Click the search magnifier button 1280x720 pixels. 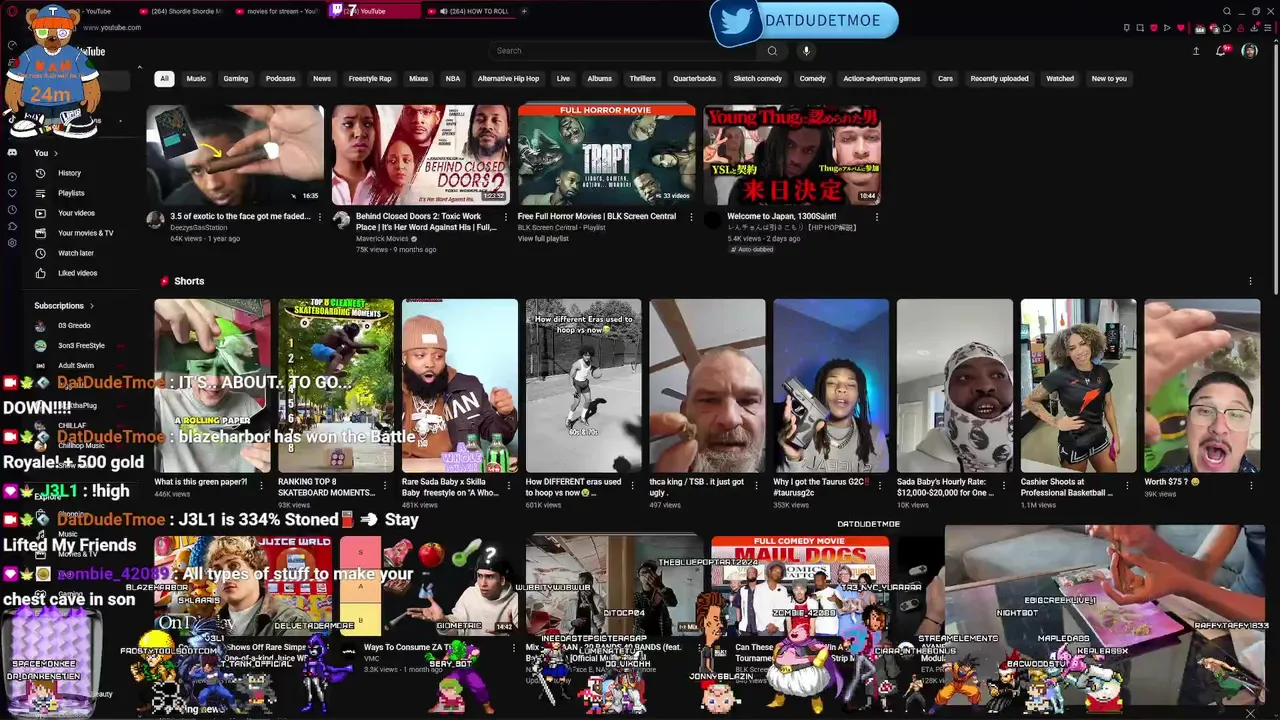coord(772,51)
